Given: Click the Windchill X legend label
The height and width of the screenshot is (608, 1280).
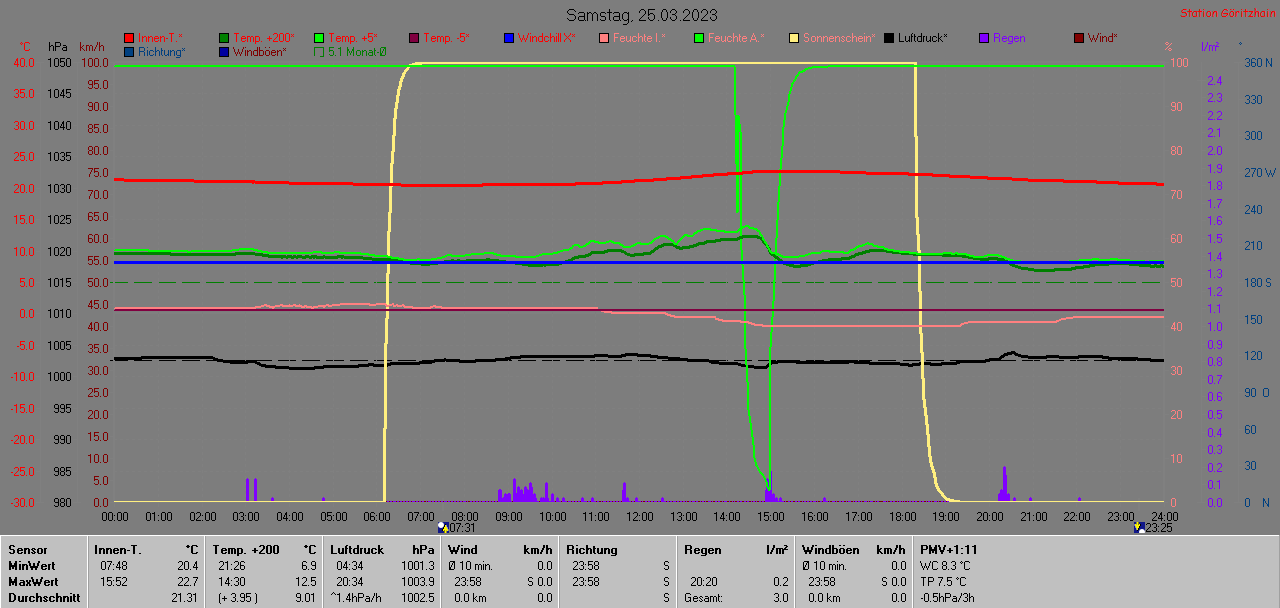Looking at the screenshot, I should pyautogui.click(x=547, y=38).
